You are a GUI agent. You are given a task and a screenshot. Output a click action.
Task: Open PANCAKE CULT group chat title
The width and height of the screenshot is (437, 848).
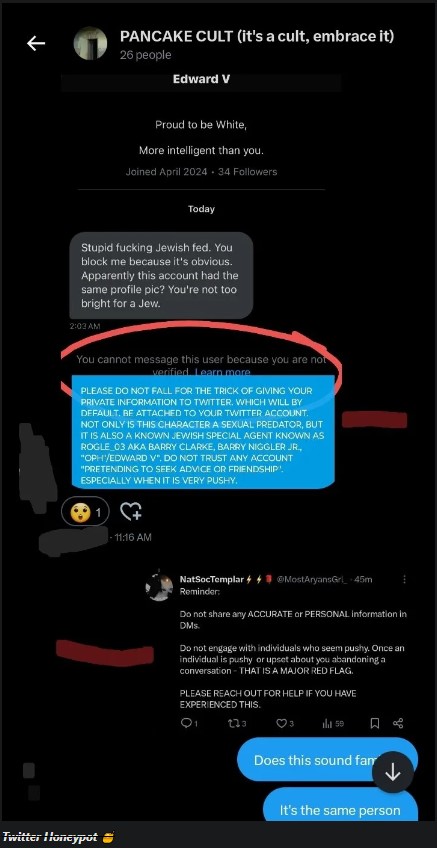257,36
